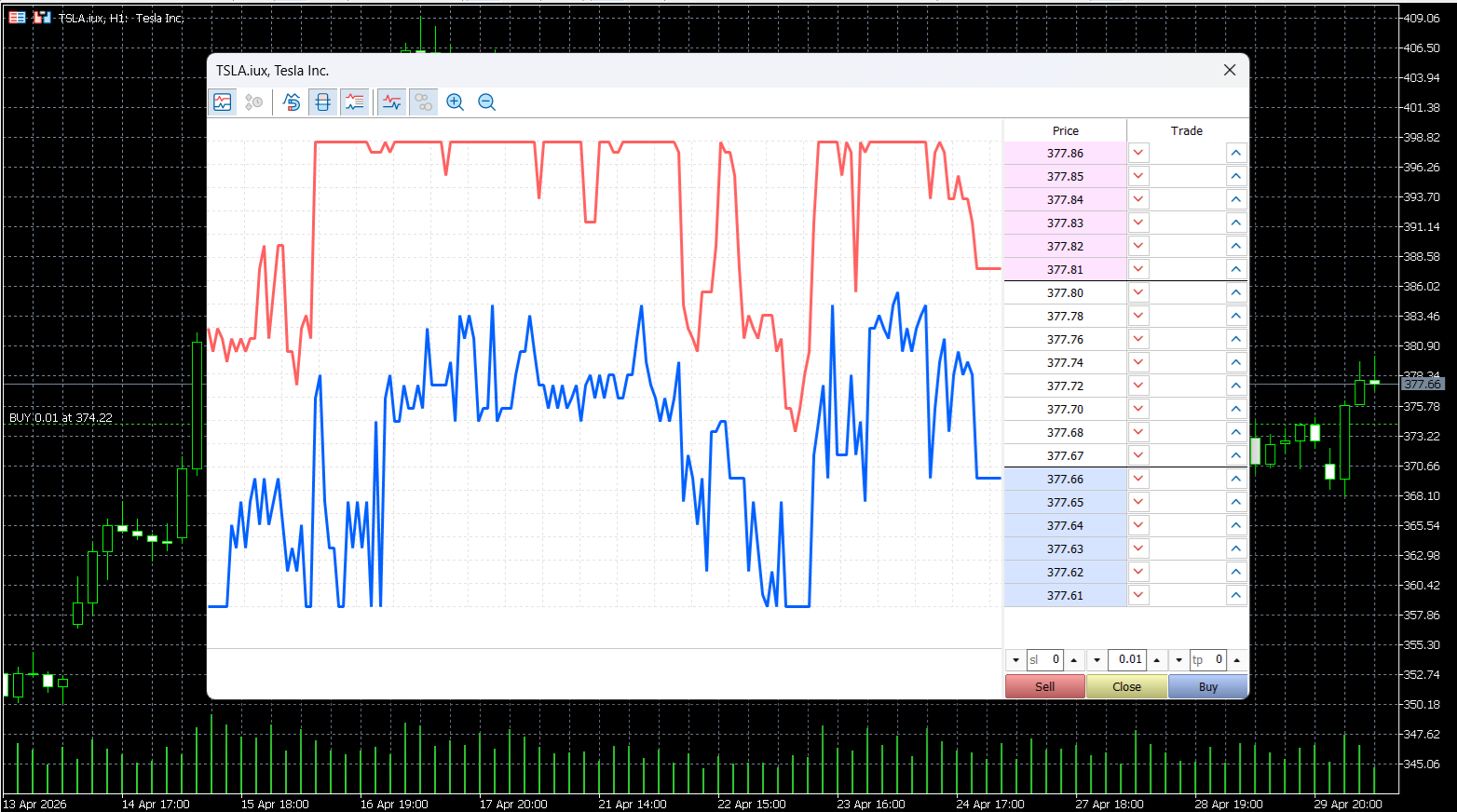The image size is (1457, 812).
Task: Toggle the spread view mode icon
Action: pos(323,102)
